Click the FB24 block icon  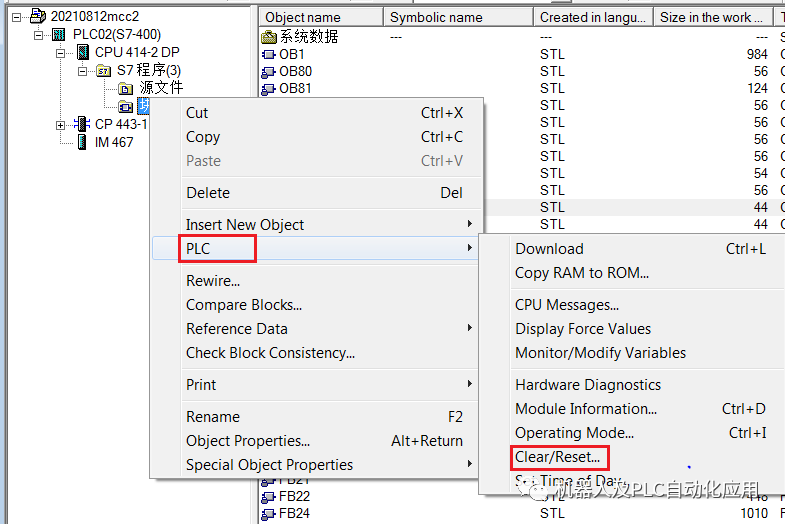268,513
